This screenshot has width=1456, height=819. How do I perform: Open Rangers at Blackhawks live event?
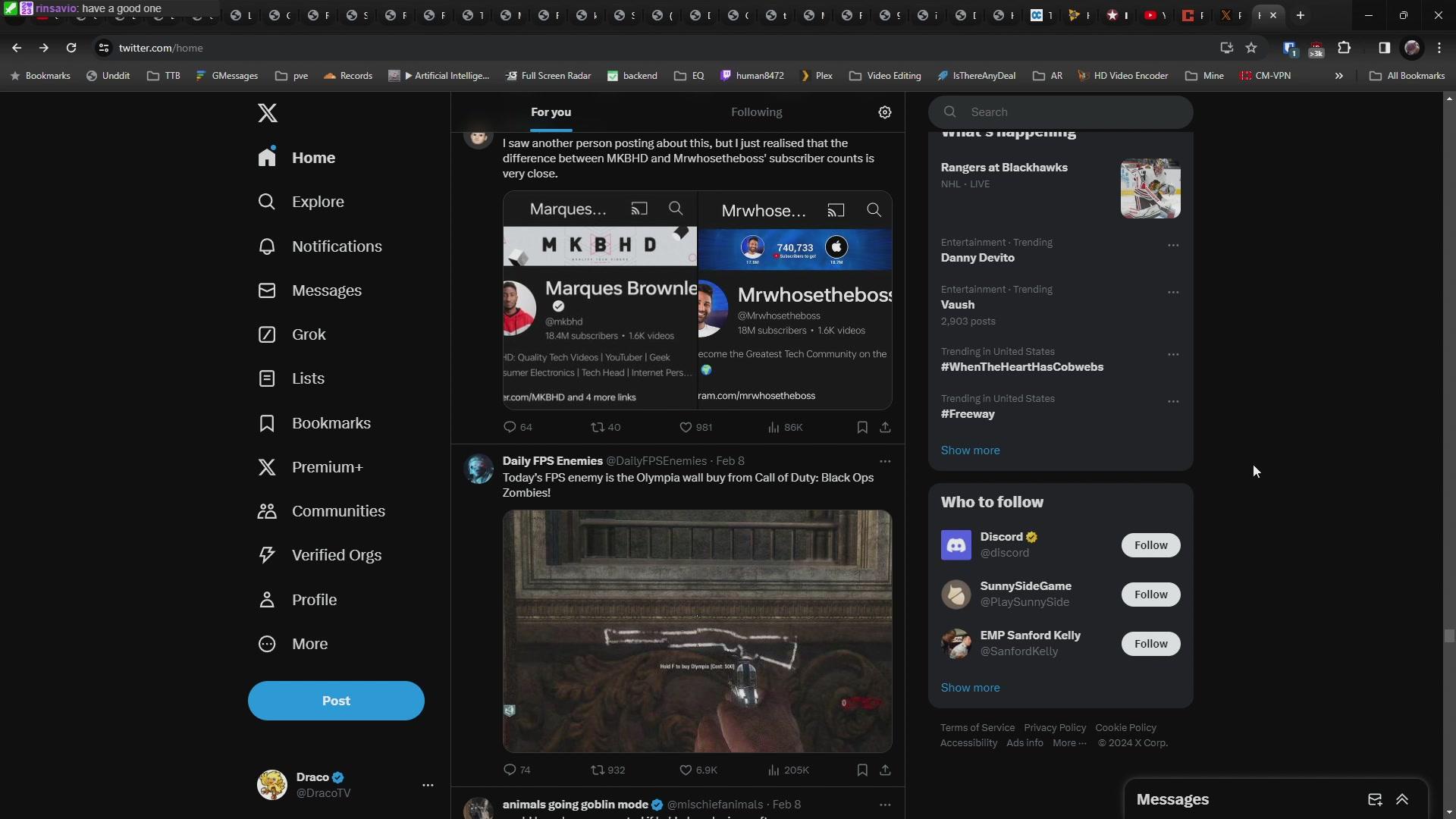click(1061, 188)
